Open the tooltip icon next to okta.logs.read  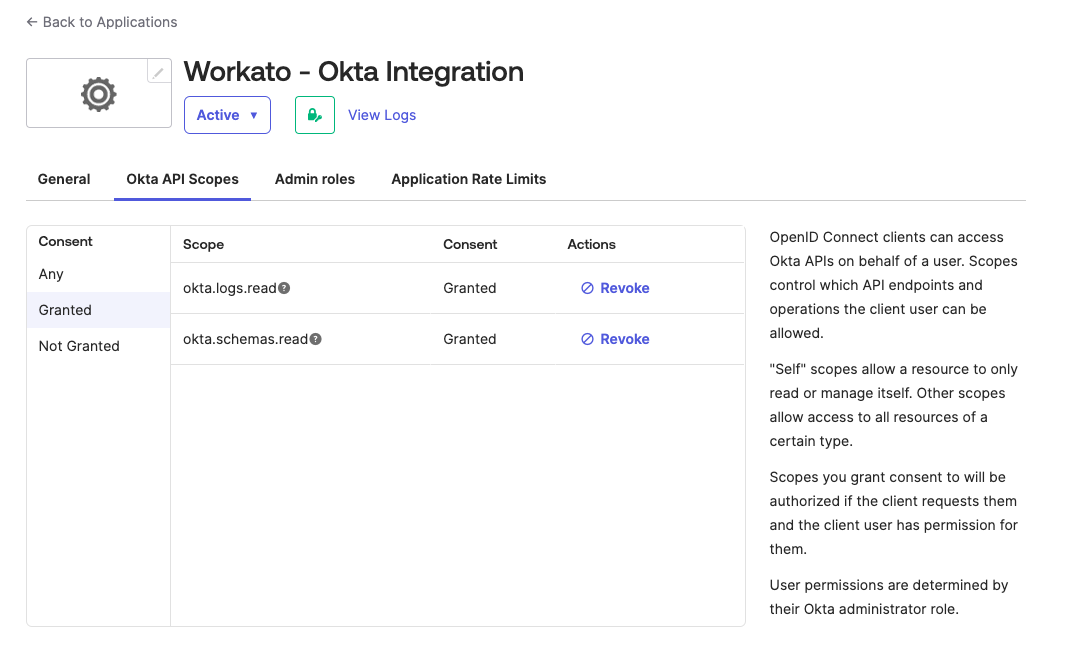pyautogui.click(x=283, y=288)
